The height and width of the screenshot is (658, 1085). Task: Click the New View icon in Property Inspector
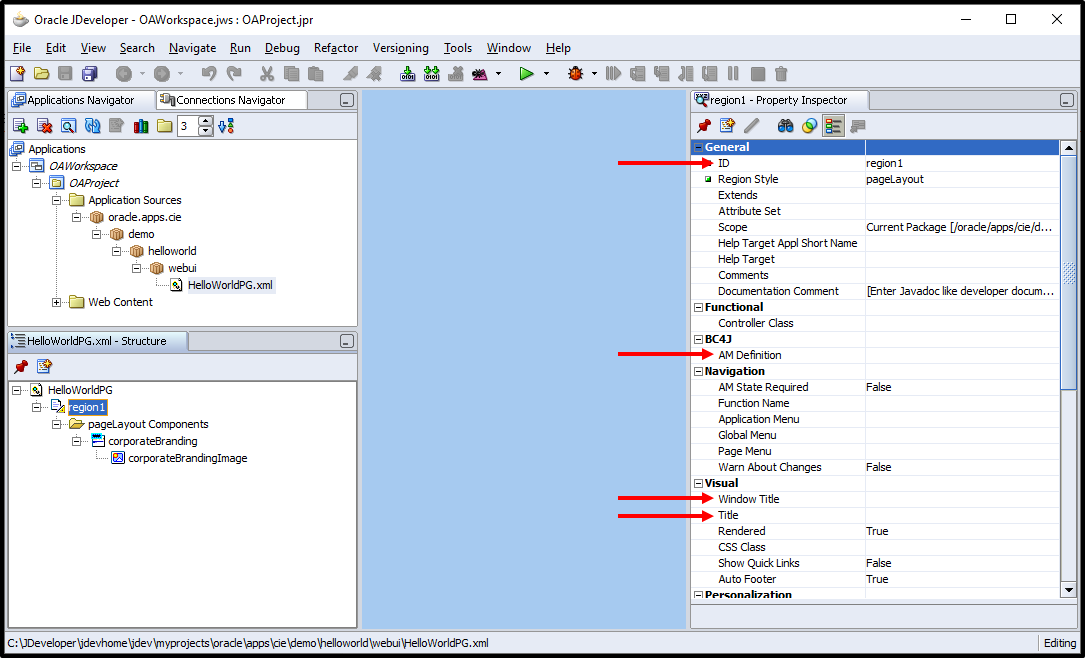(727, 125)
